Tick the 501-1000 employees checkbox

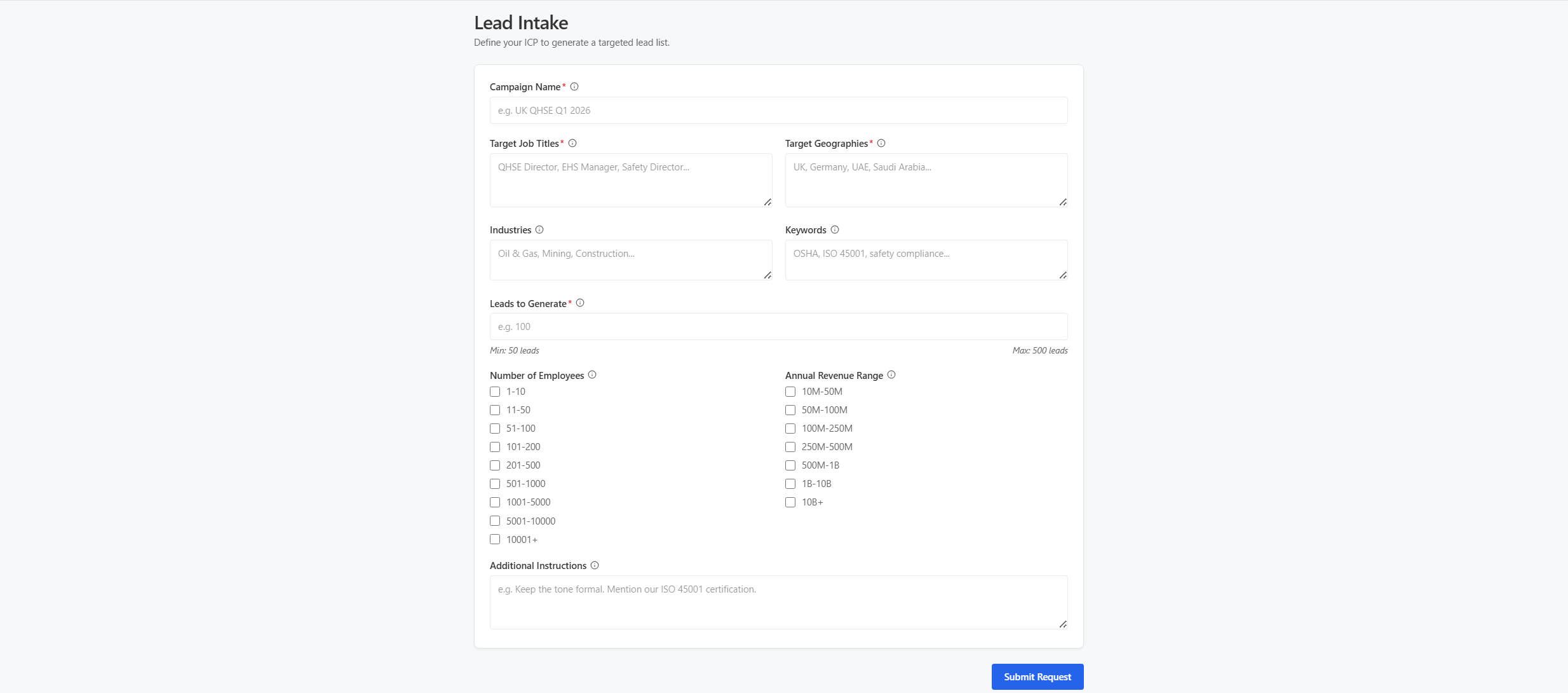pyautogui.click(x=495, y=484)
